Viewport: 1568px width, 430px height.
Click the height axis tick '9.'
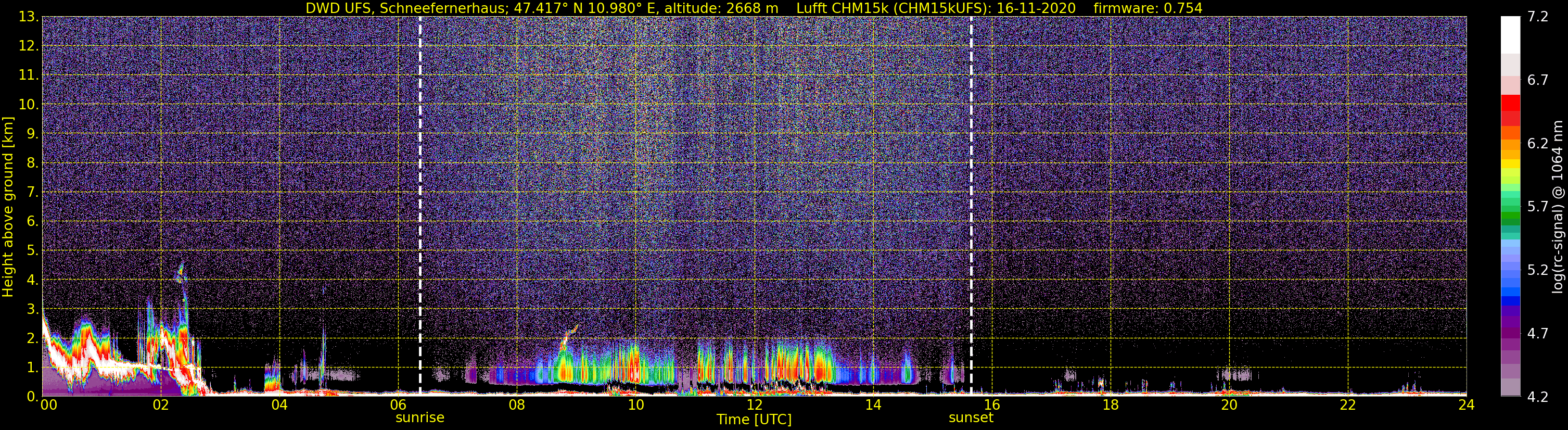click(x=32, y=134)
